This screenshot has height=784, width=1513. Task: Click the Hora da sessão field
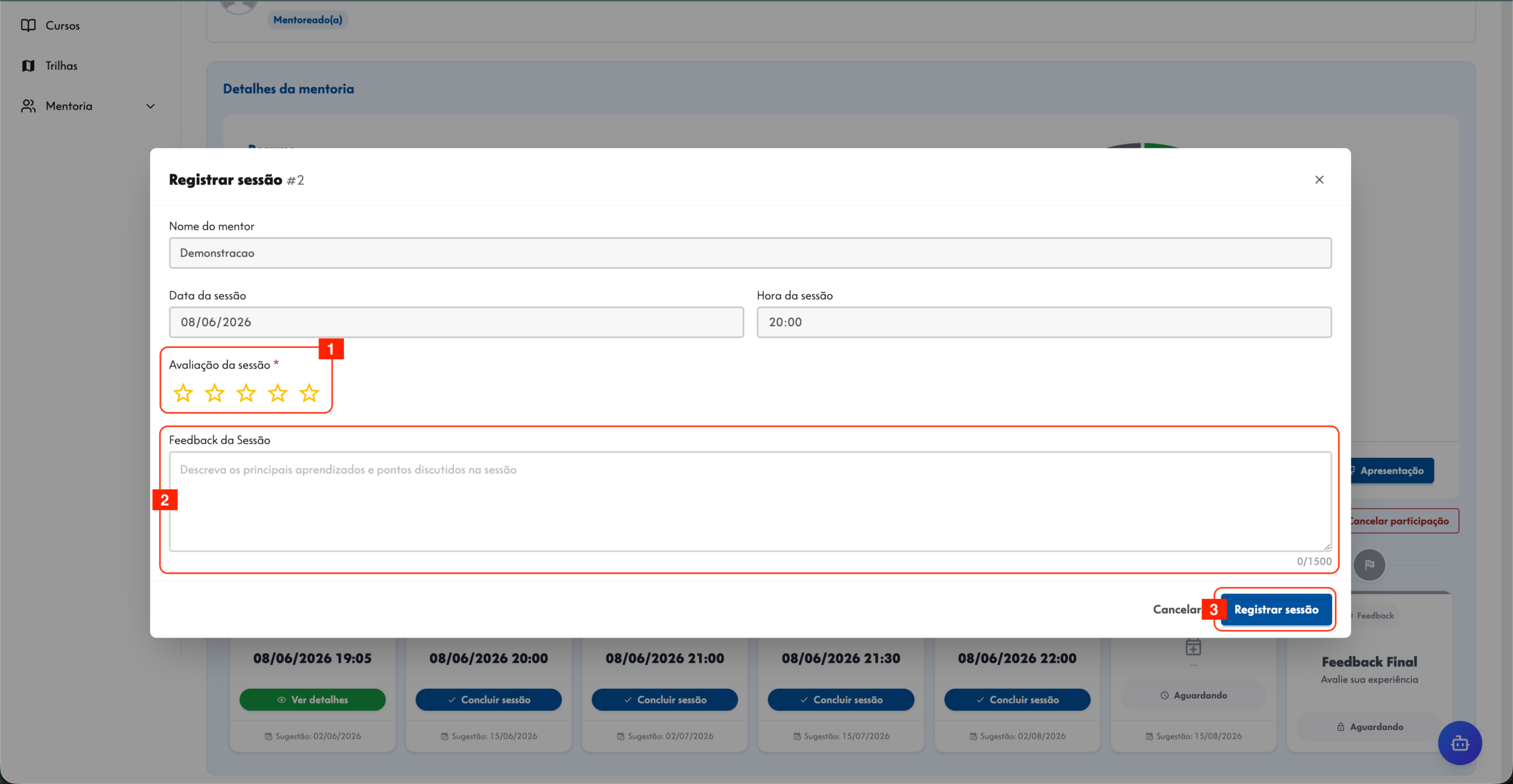[x=1044, y=322]
